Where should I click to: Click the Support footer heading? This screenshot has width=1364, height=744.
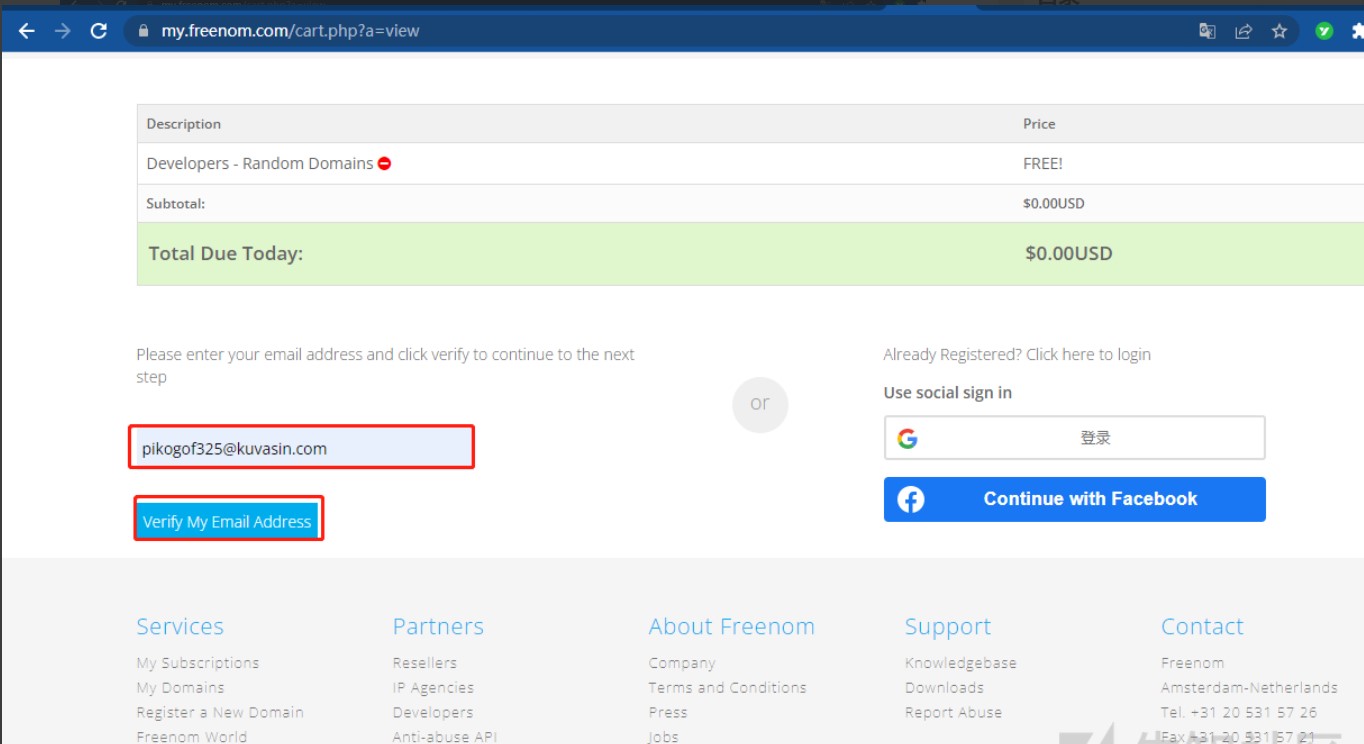point(948,627)
